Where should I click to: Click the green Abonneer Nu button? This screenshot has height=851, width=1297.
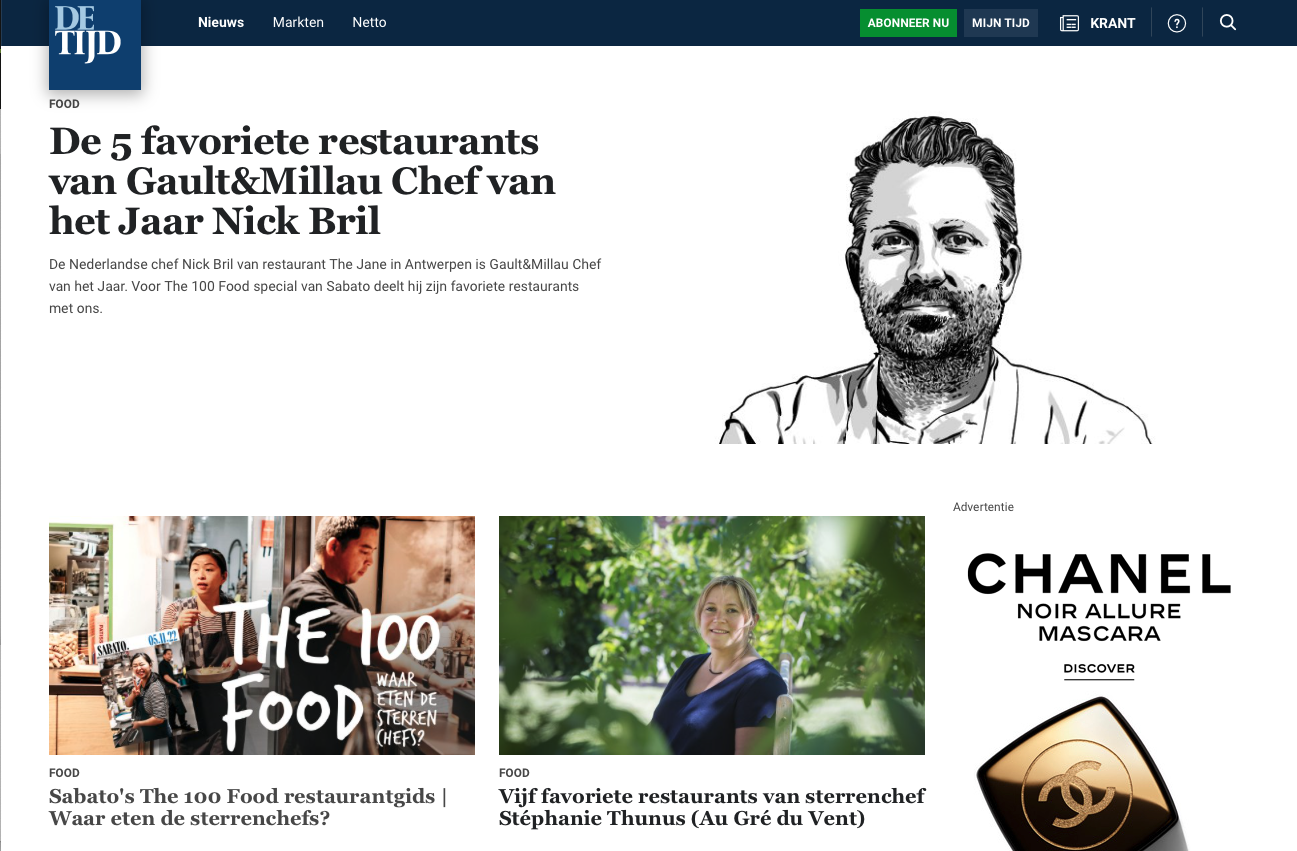(x=908, y=23)
